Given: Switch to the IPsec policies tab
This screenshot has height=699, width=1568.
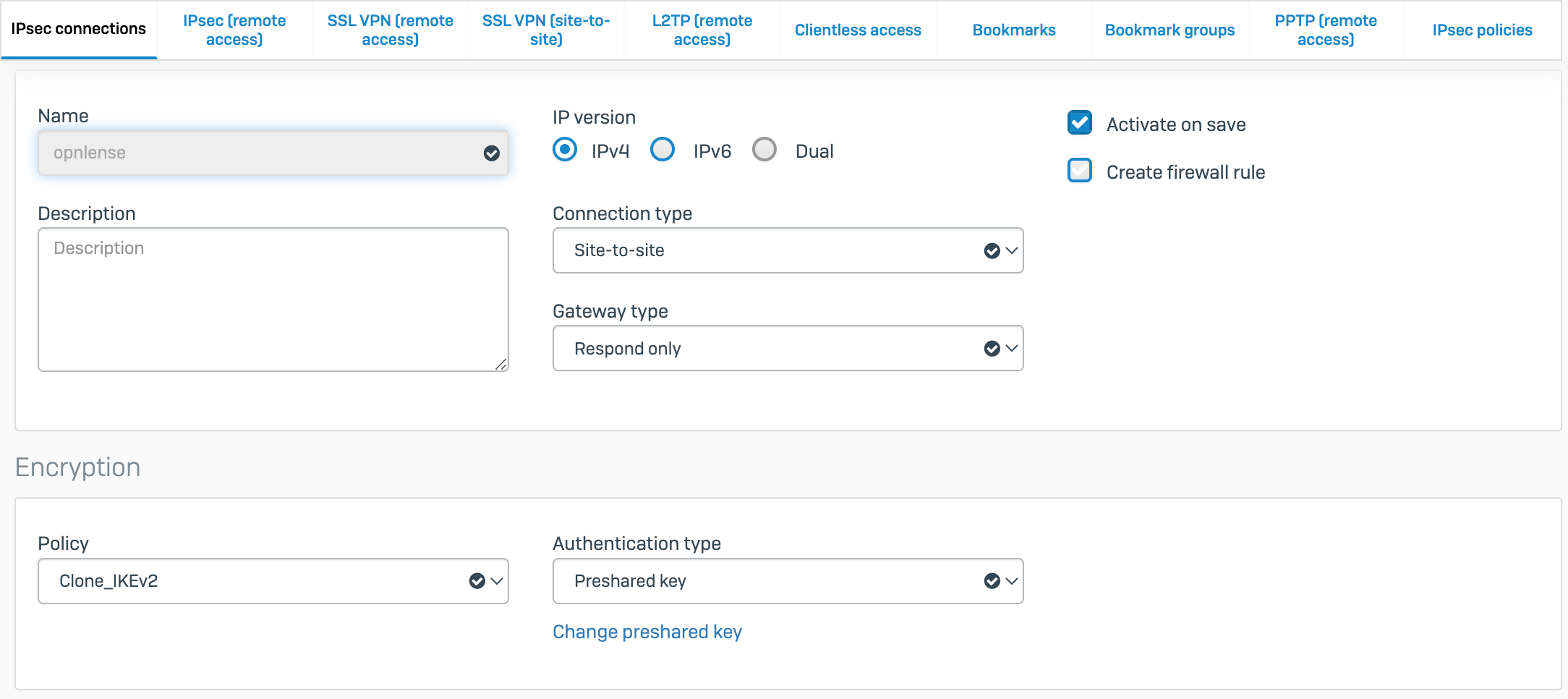Looking at the screenshot, I should click(1482, 30).
